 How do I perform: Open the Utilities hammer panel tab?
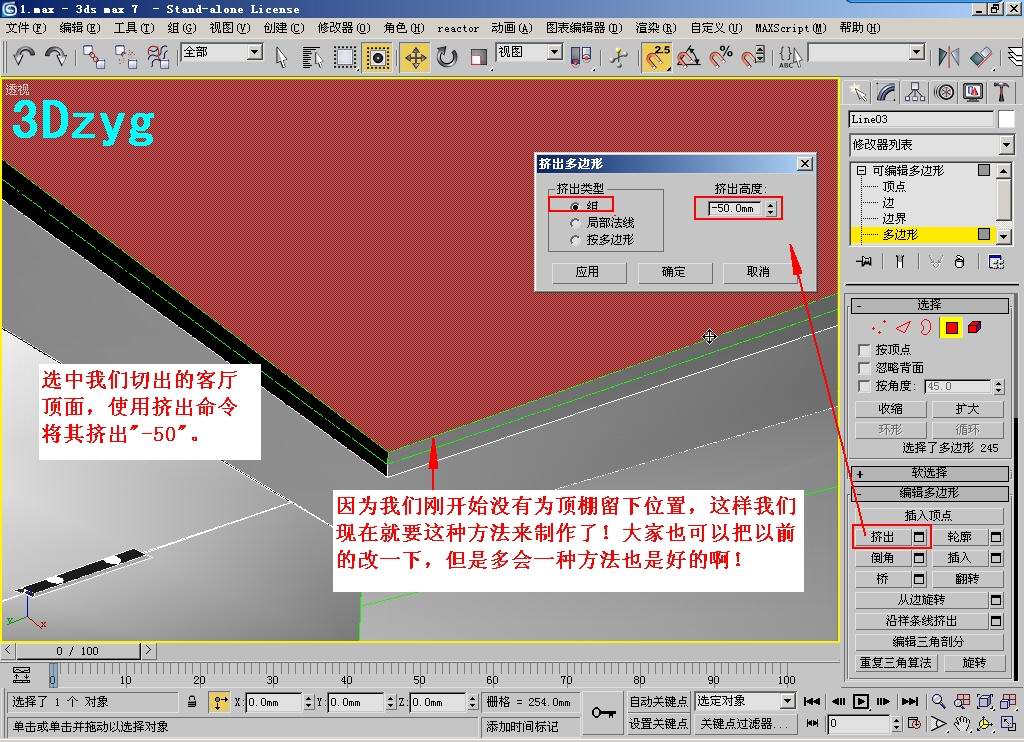pyautogui.click(x=1001, y=93)
